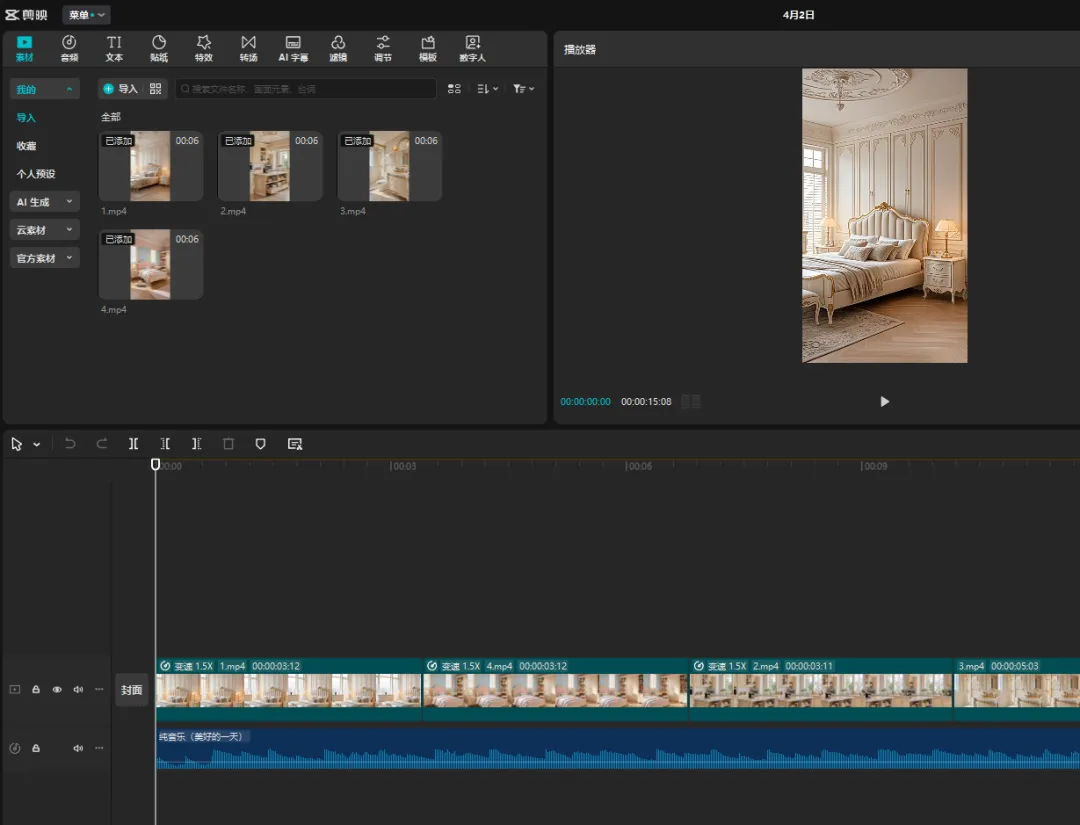The image size is (1080, 825).
Task: Switch to the 音频 tab
Action: pyautogui.click(x=69, y=48)
